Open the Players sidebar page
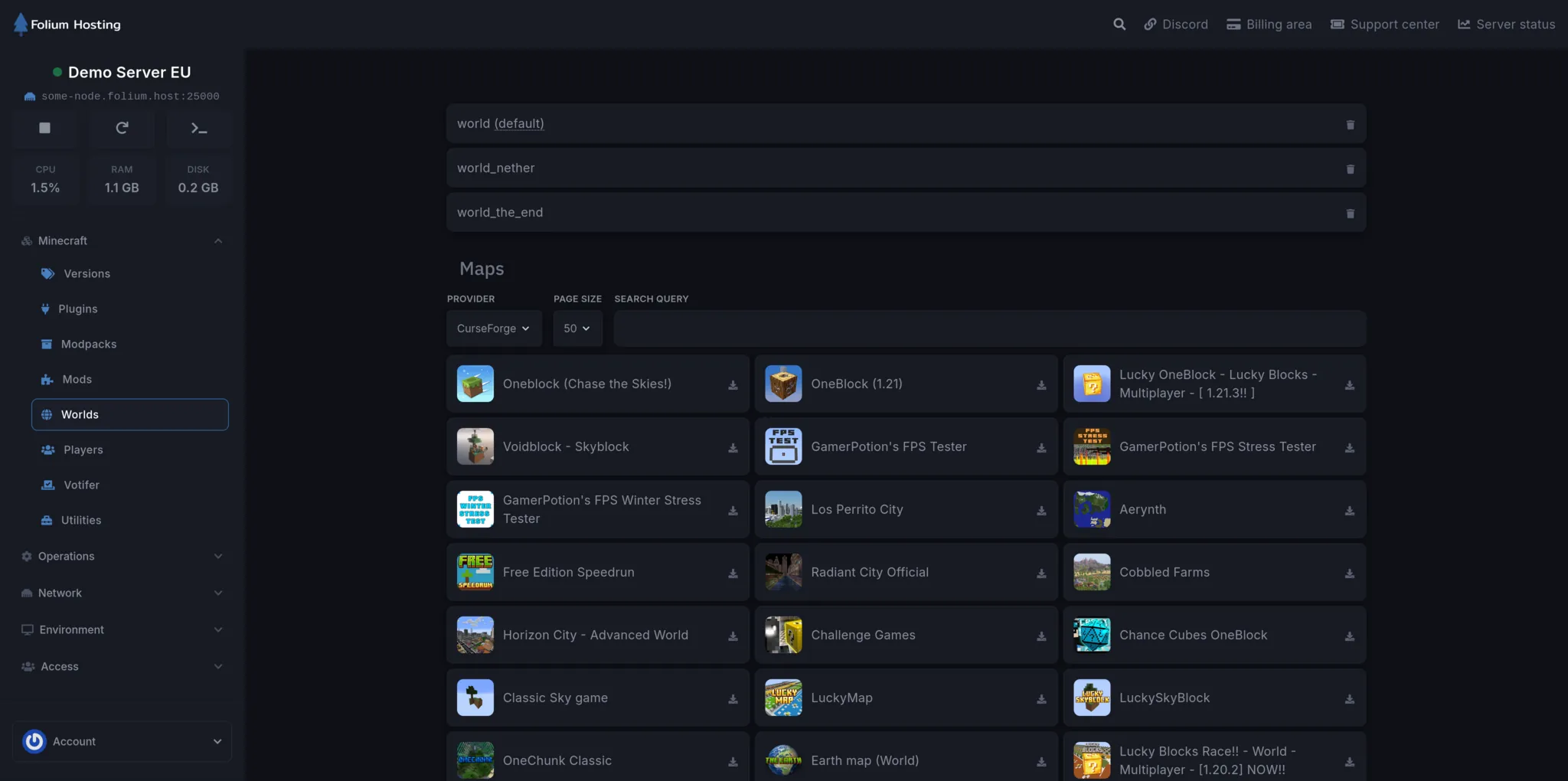The height and width of the screenshot is (781, 1568). pyautogui.click(x=83, y=449)
